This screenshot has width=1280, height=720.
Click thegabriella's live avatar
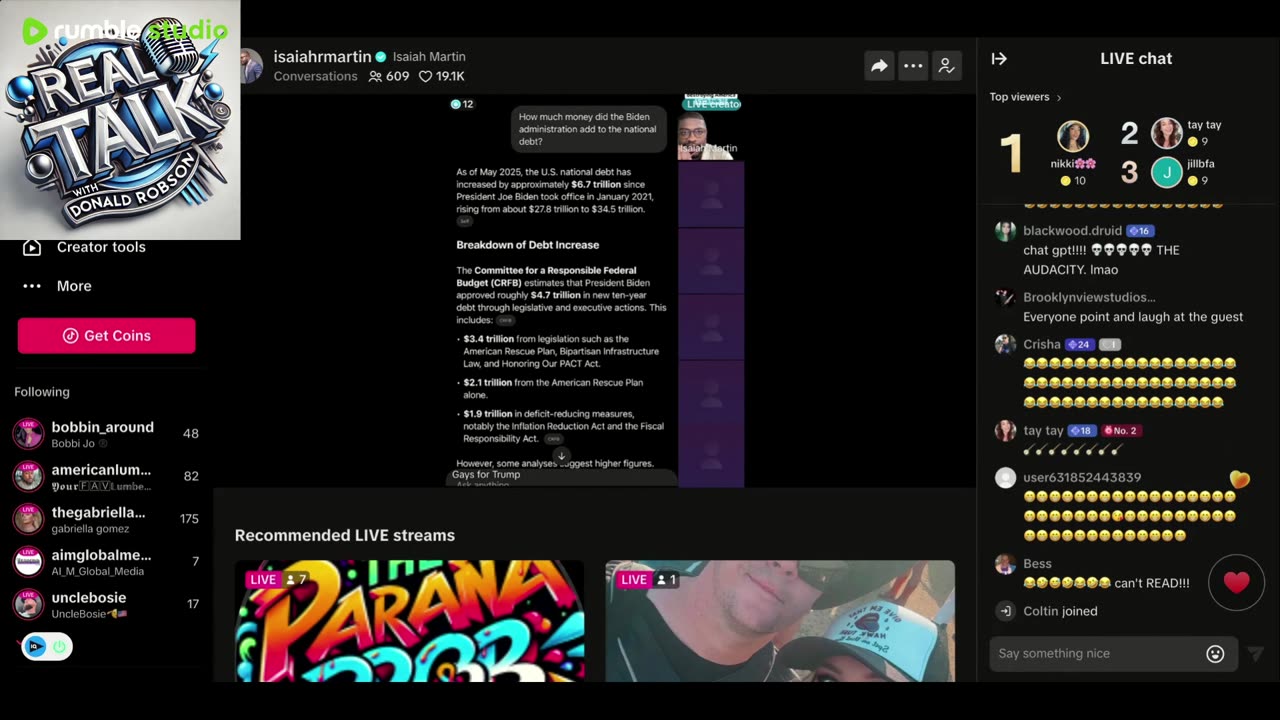(x=28, y=519)
